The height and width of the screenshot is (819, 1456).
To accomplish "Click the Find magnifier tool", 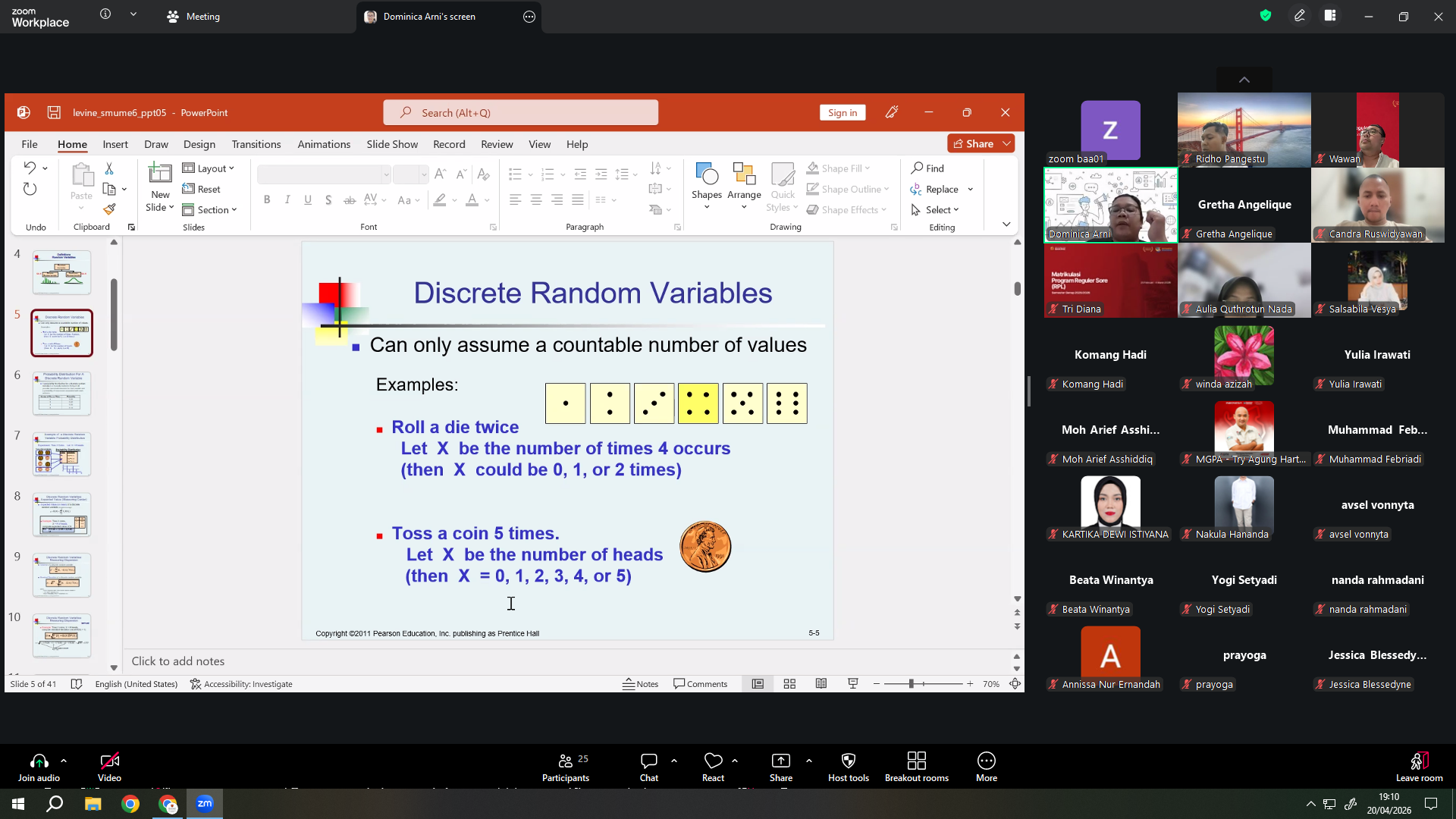I will pyautogui.click(x=927, y=168).
